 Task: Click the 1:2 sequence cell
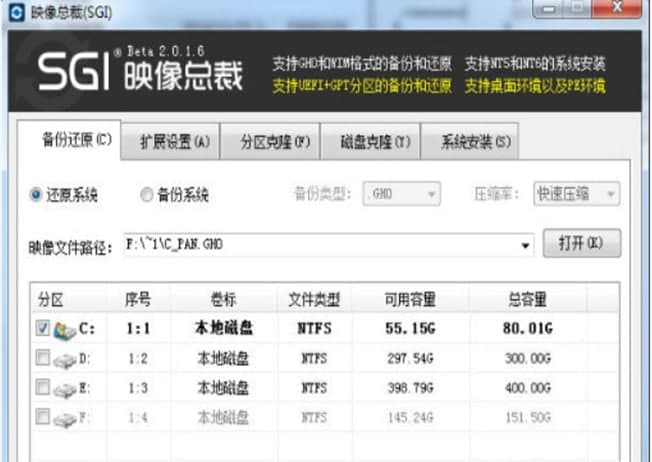pos(138,358)
